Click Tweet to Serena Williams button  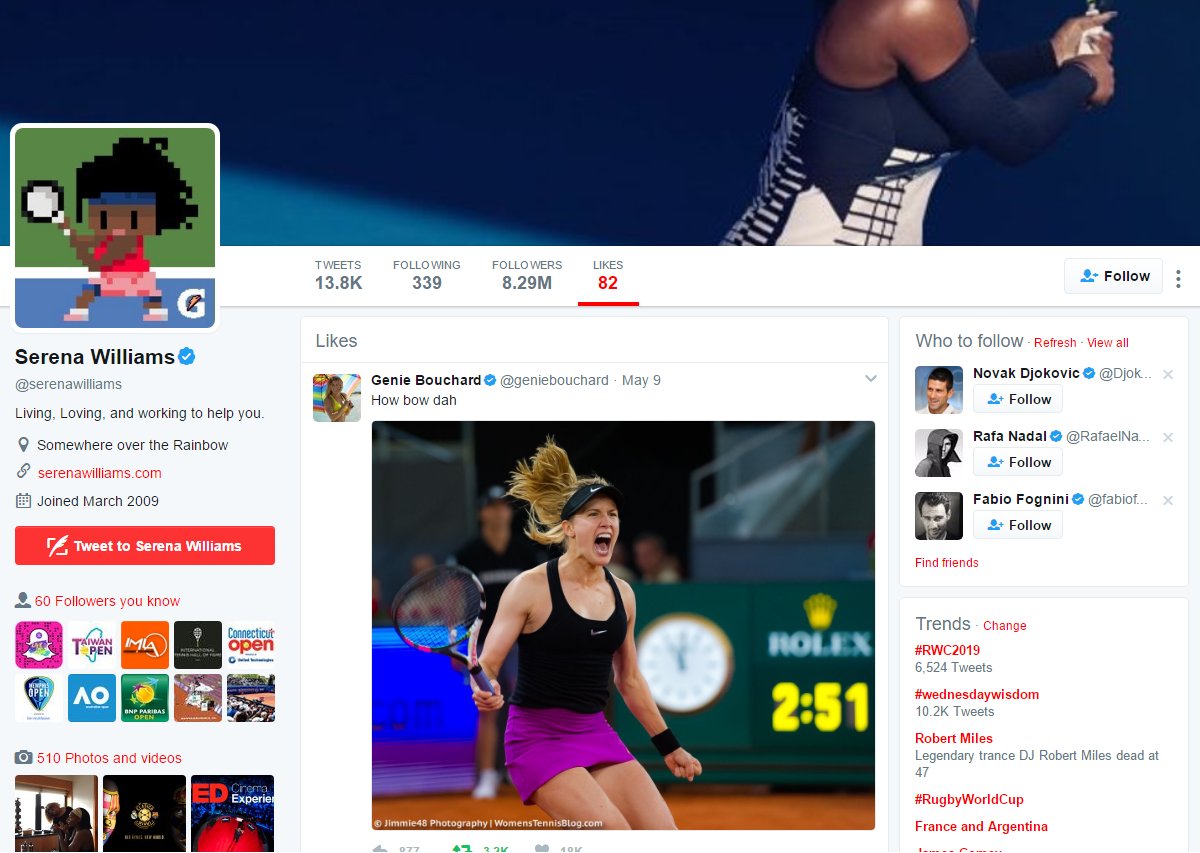click(145, 546)
